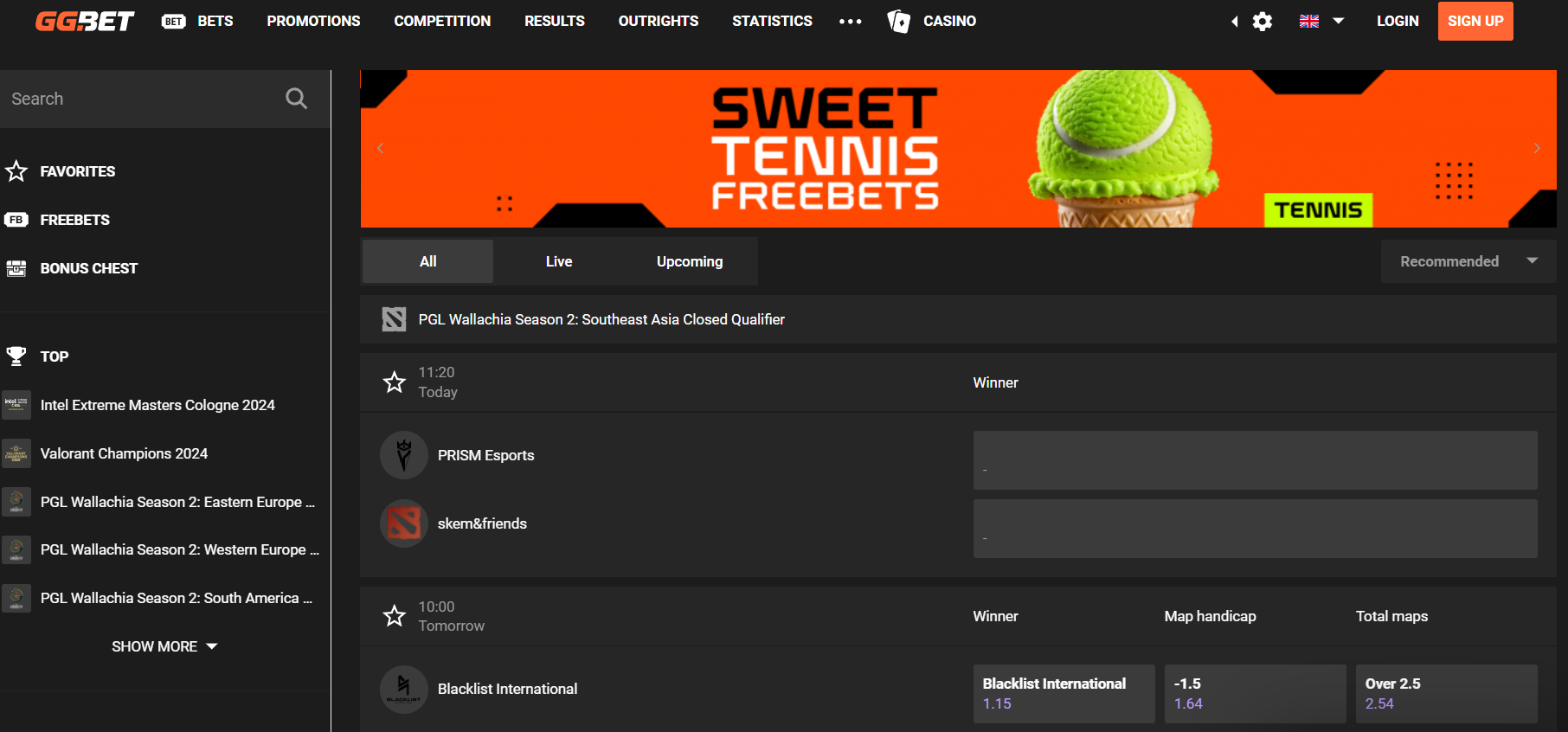The width and height of the screenshot is (1568, 732).
Task: Expand the Recommended sort dropdown
Action: 1468,261
